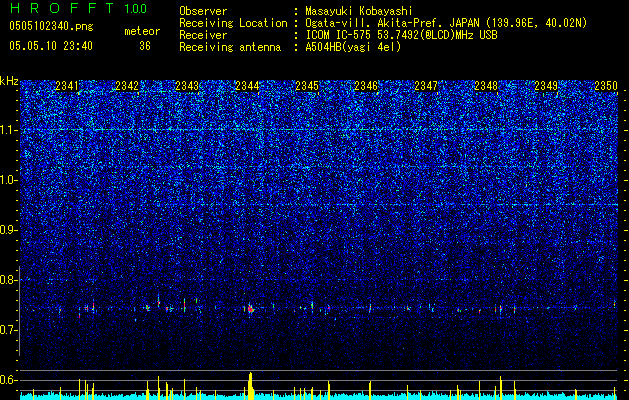
Task: Click the Receiving Location label
Action: pyautogui.click(x=233, y=23)
